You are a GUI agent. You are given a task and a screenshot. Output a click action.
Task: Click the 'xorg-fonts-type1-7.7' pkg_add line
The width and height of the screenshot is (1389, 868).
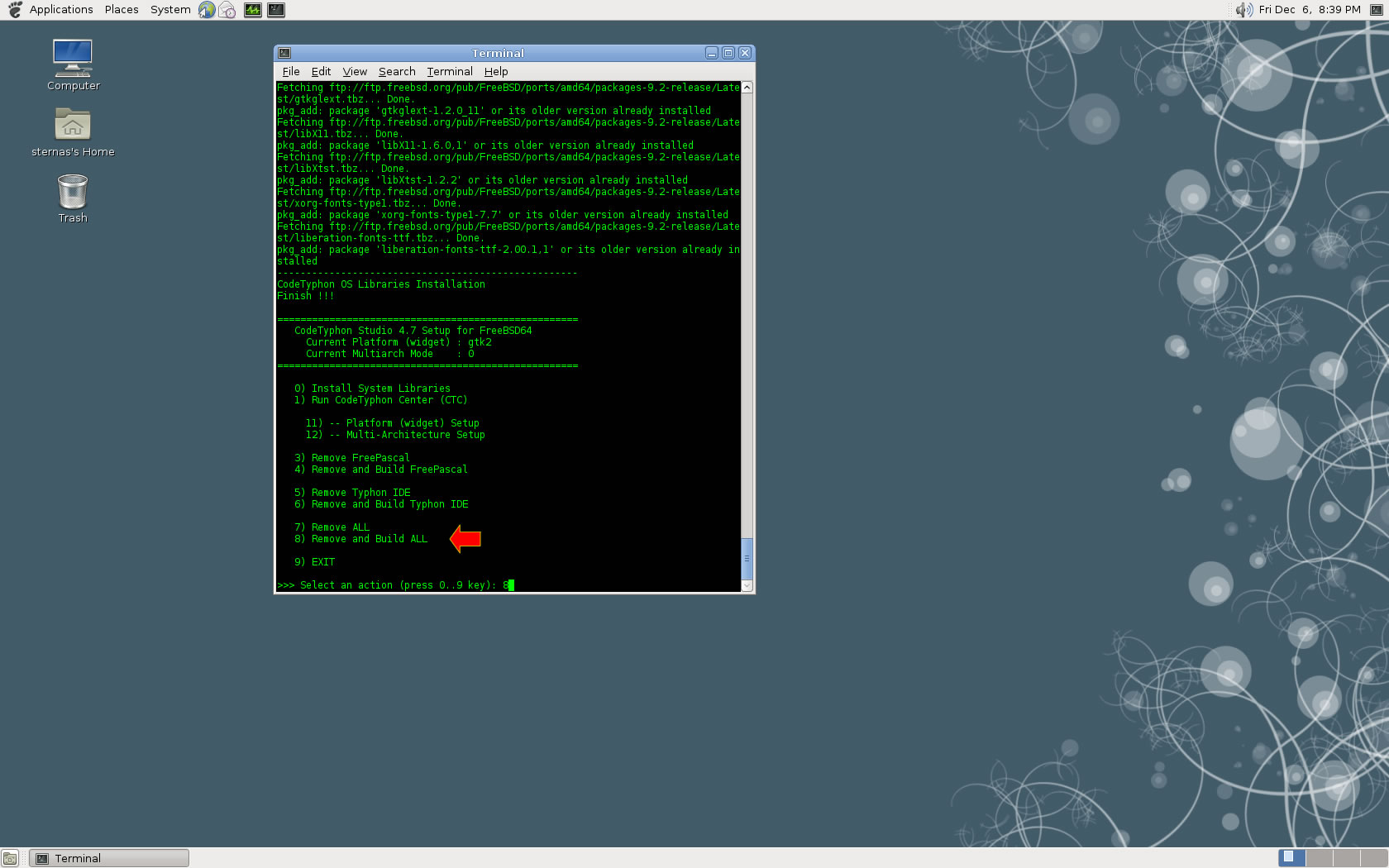(x=503, y=215)
